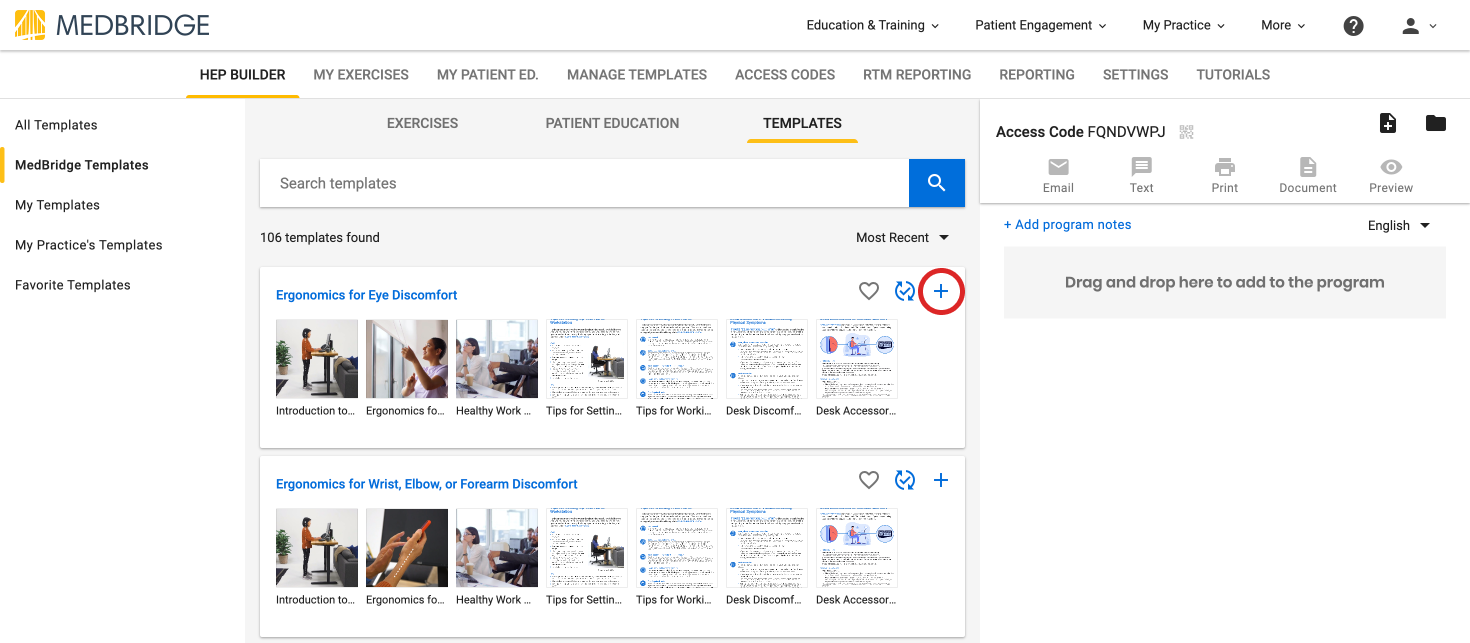This screenshot has height=643, width=1470.
Task: Favorite the Wrist, Elbow, or Forearm template
Action: [869, 480]
